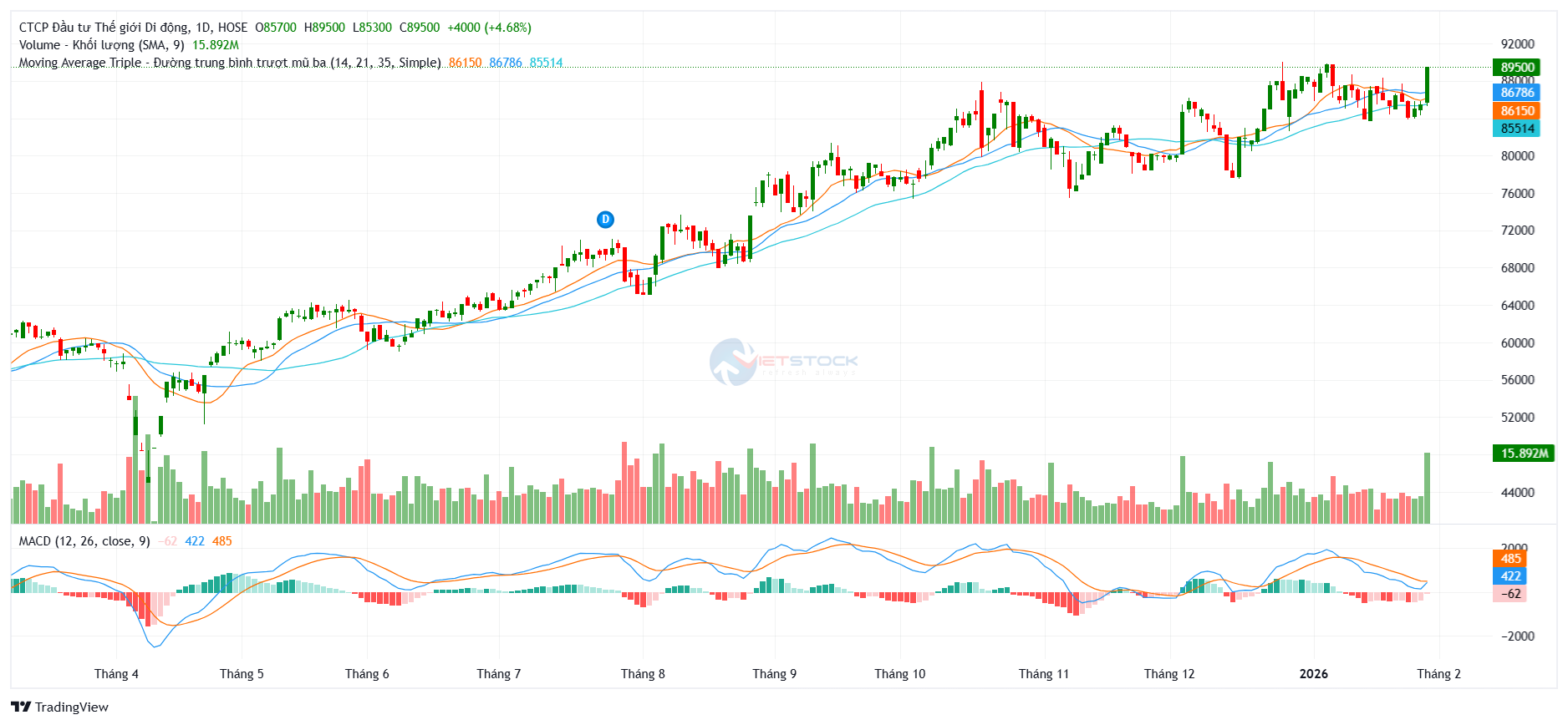Click the blue 86786 moving average tag
The height and width of the screenshot is (725, 1568).
click(x=1516, y=93)
